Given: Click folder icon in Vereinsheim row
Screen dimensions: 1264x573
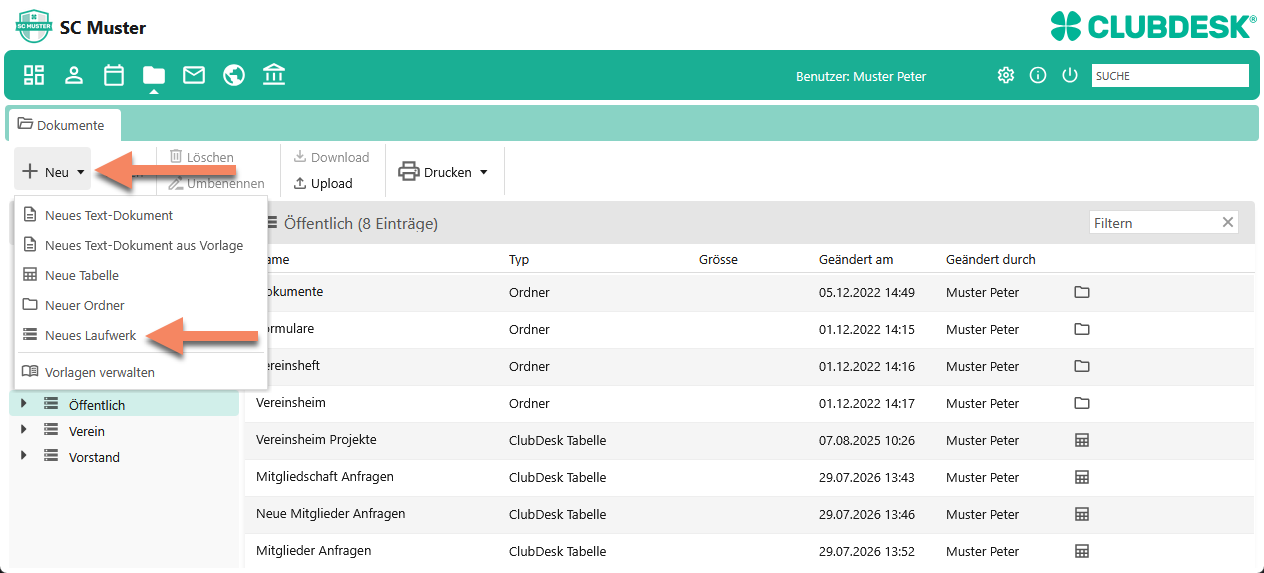Looking at the screenshot, I should click(1081, 403).
